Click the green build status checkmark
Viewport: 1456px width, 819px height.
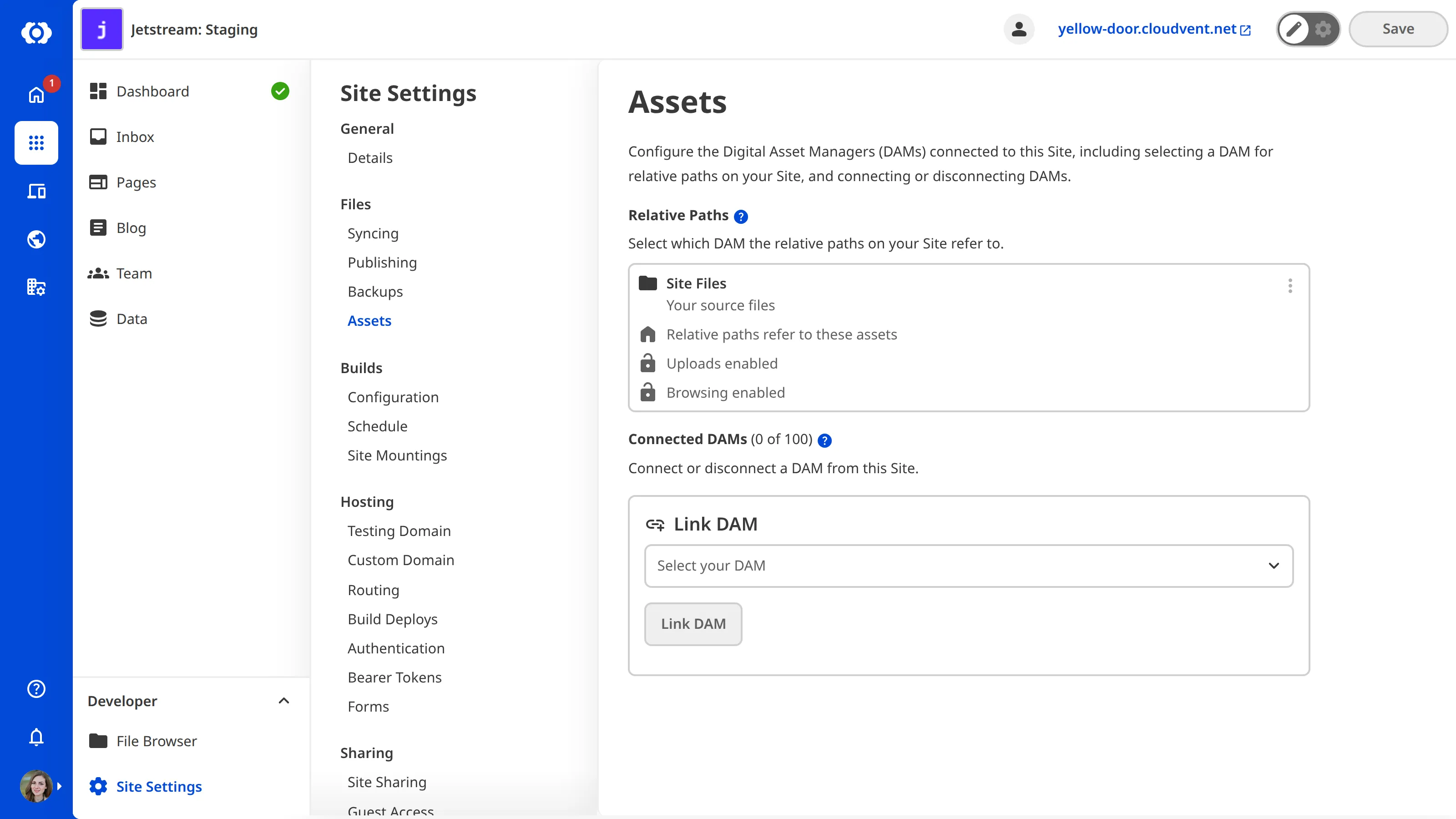pos(280,91)
